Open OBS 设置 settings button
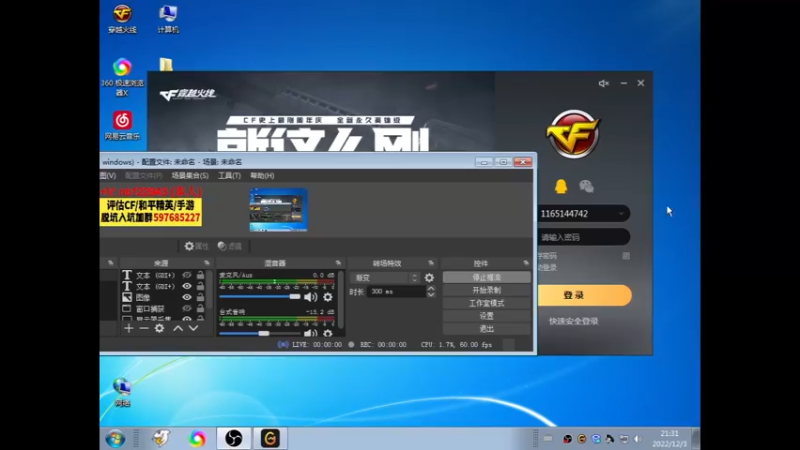Screen dimensions: 800x450 pos(487,316)
